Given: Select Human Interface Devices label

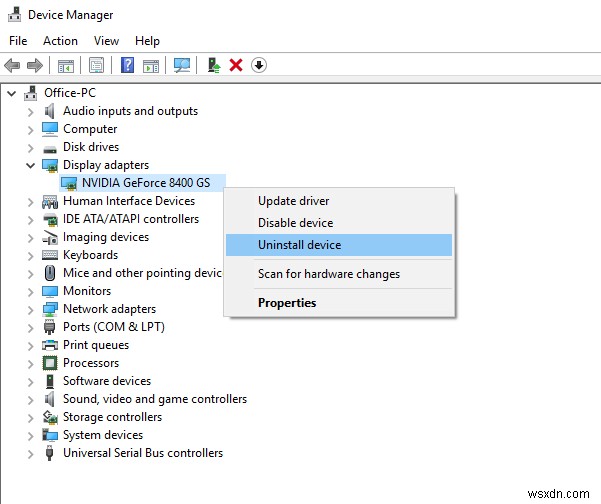Looking at the screenshot, I should 129,201.
